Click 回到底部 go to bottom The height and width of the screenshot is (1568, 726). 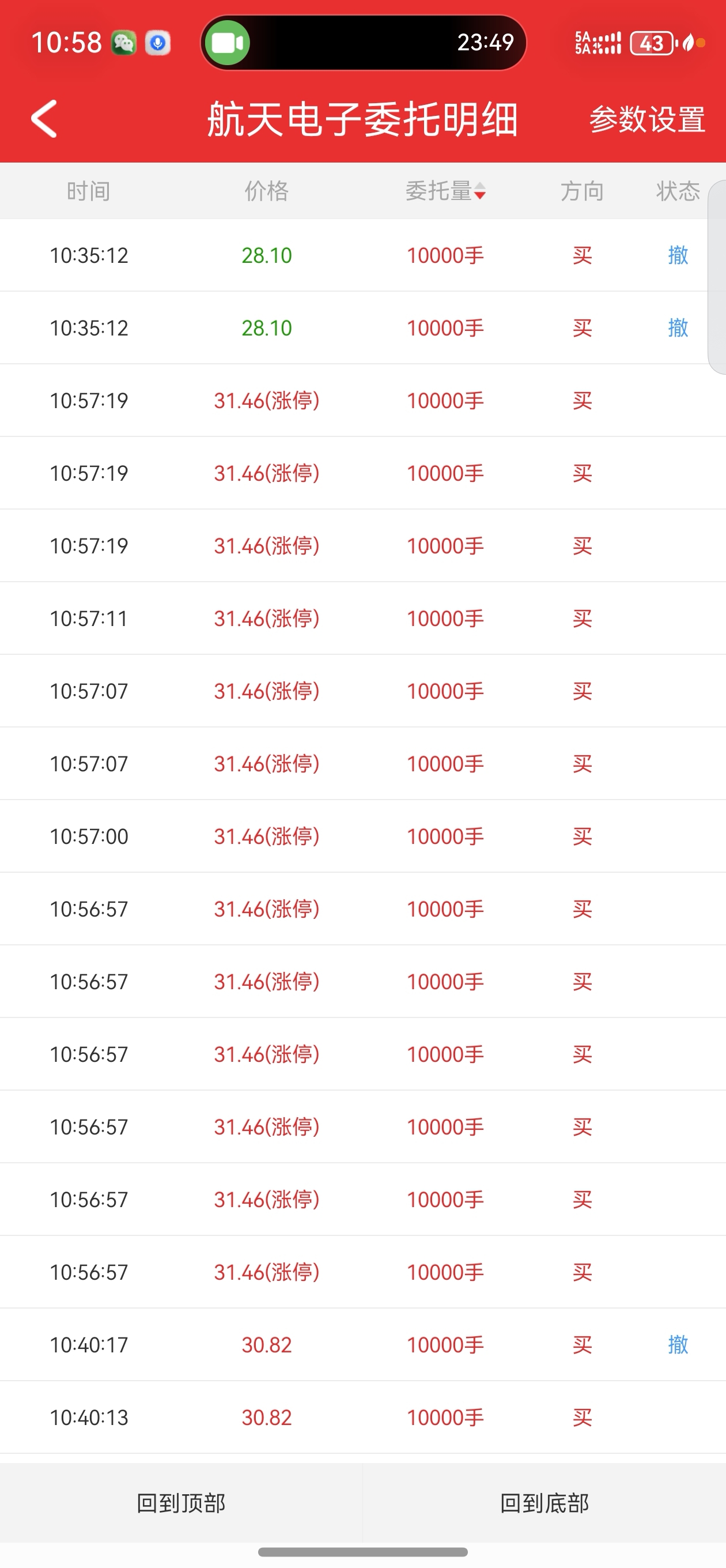544,1503
